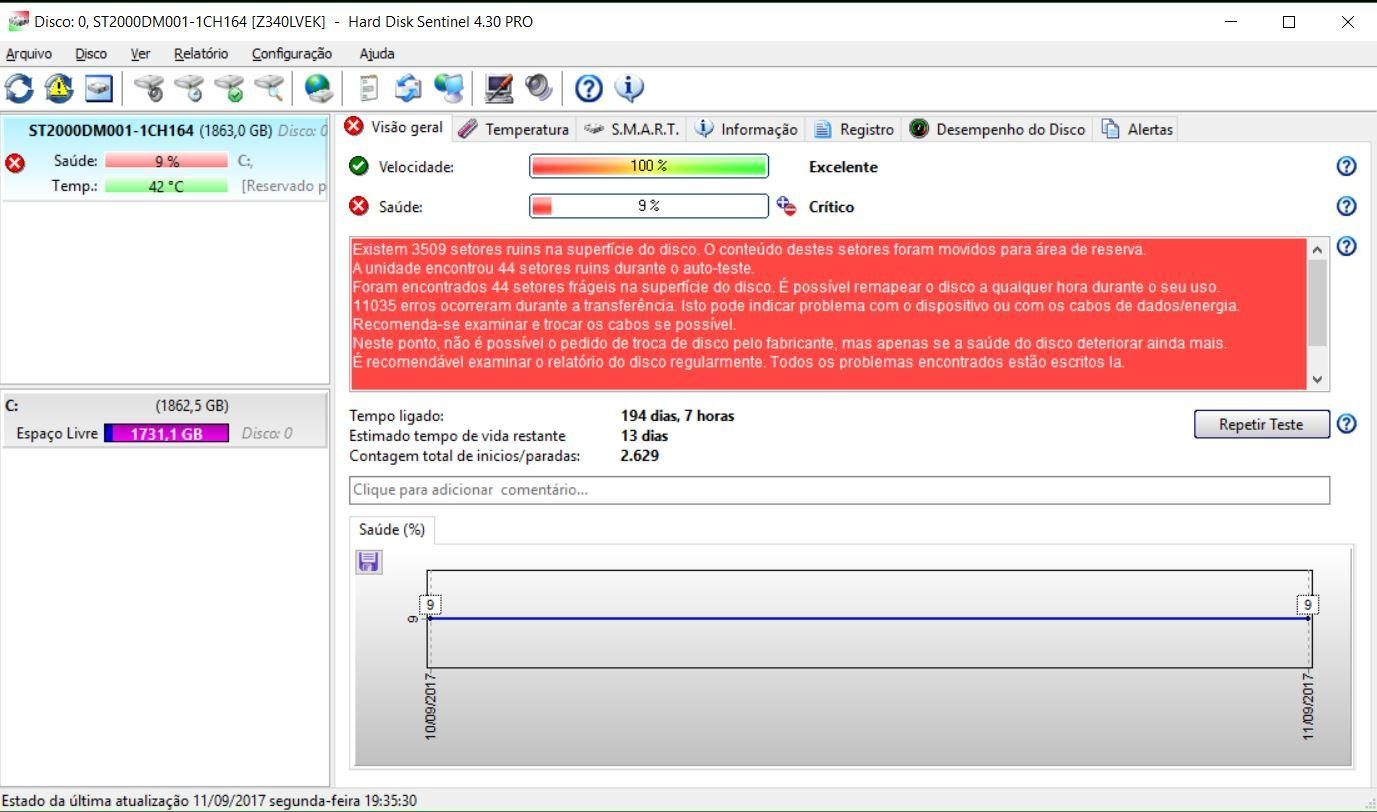Open the Ajuda menu
The width and height of the screenshot is (1377, 812).
click(x=377, y=54)
